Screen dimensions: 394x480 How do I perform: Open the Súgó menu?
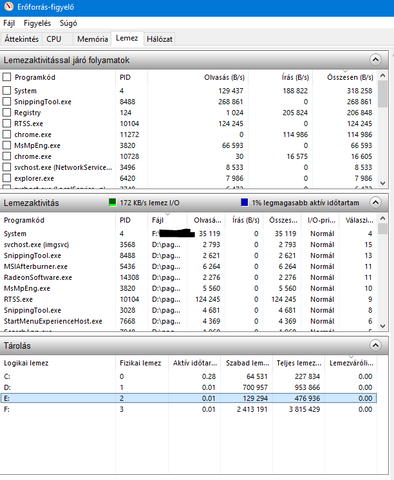[68, 23]
